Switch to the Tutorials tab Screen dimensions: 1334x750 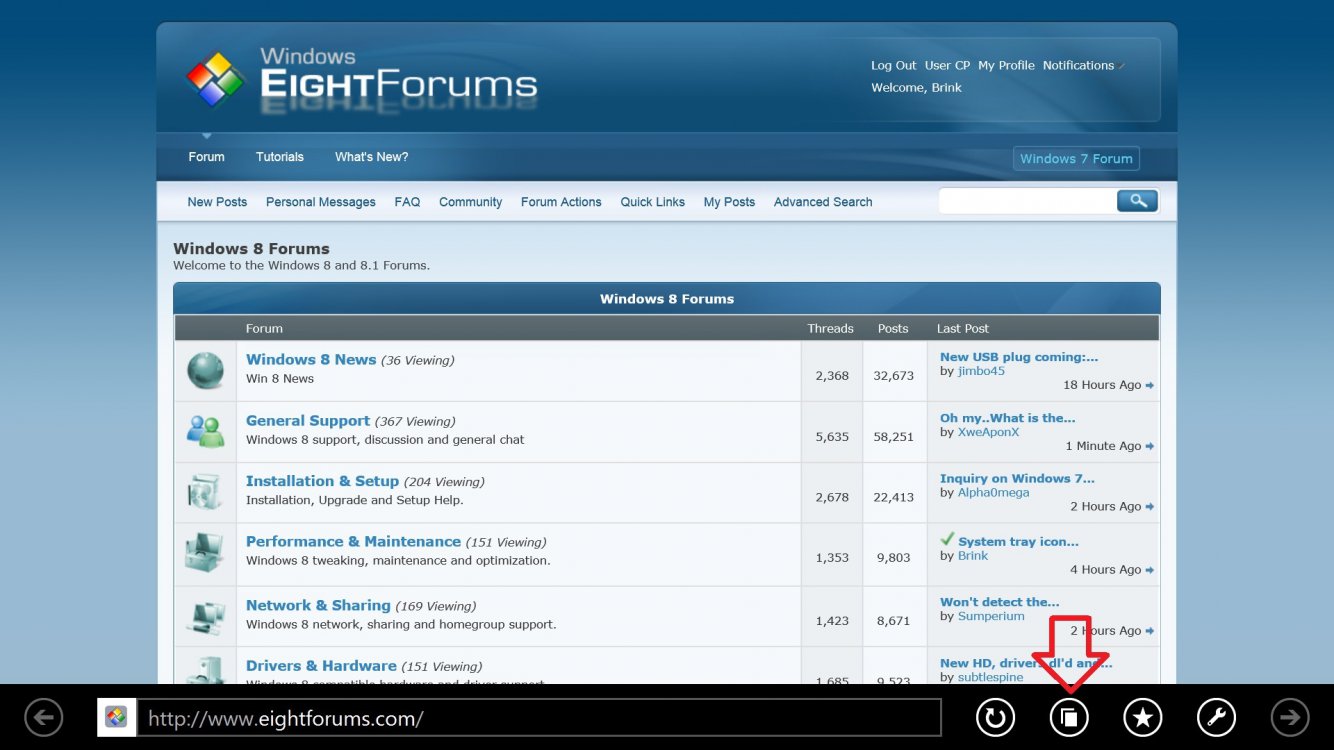(x=280, y=157)
